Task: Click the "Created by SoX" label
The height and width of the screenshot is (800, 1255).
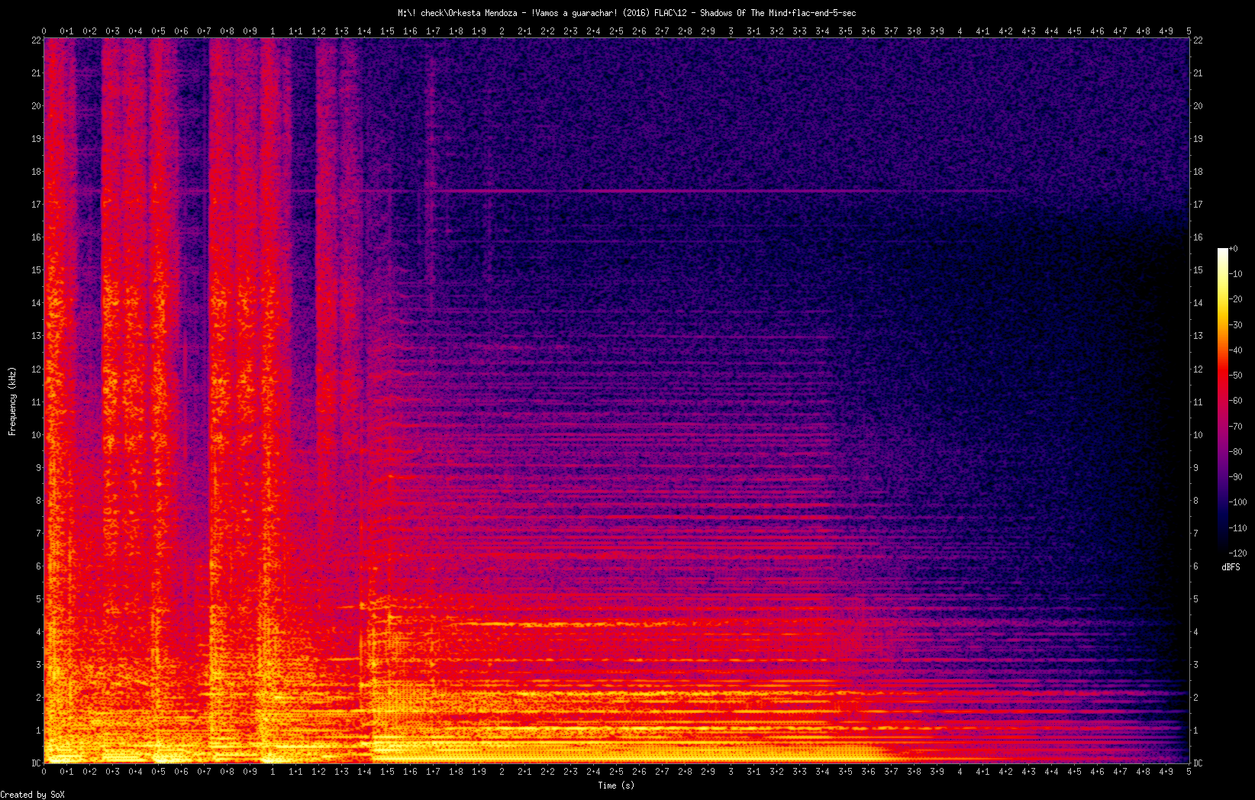Action: pos(32,794)
